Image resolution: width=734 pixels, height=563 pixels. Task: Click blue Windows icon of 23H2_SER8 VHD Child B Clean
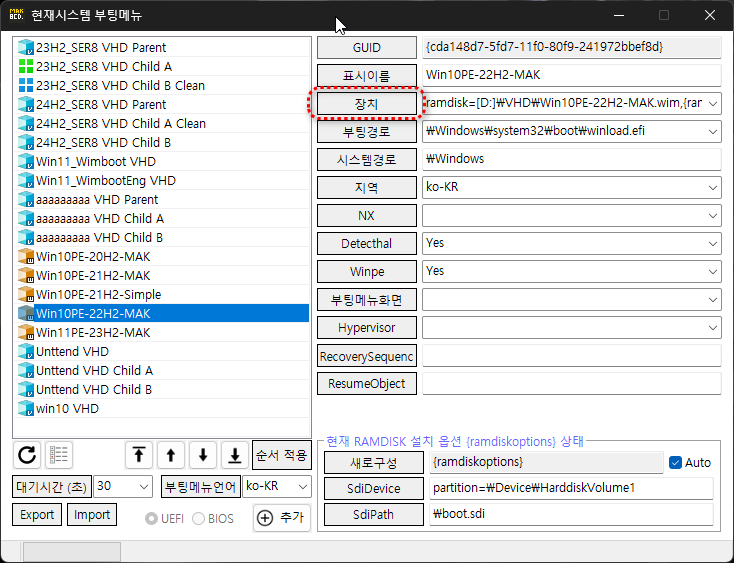click(x=26, y=86)
